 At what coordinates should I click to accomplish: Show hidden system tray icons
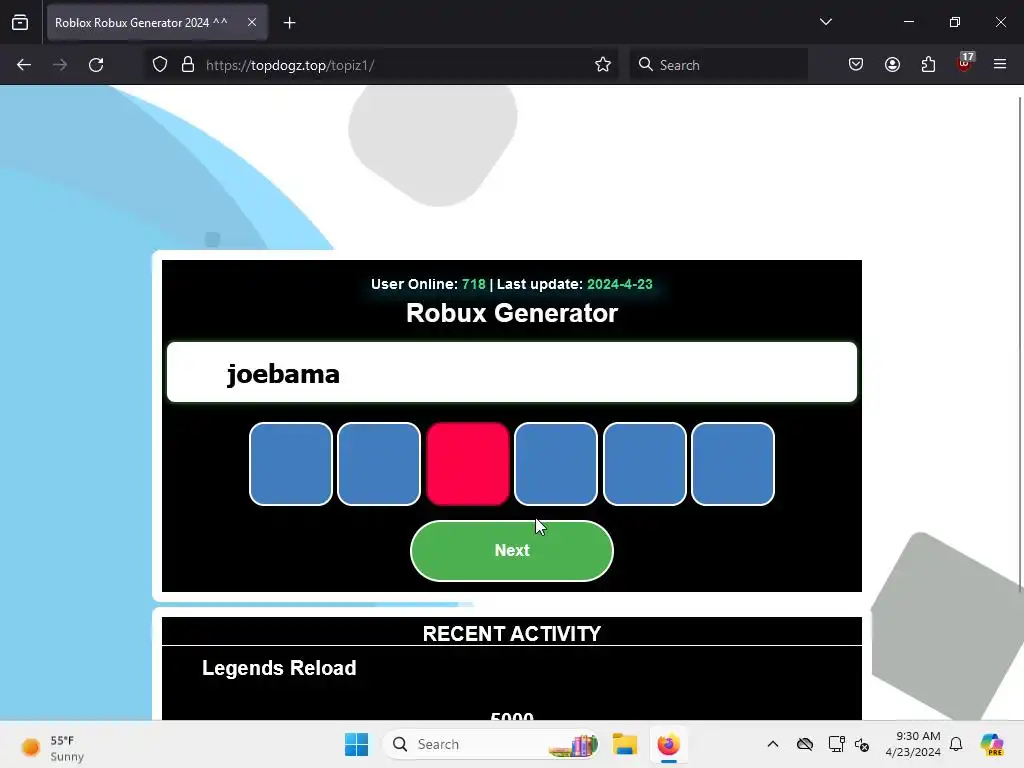(x=773, y=744)
